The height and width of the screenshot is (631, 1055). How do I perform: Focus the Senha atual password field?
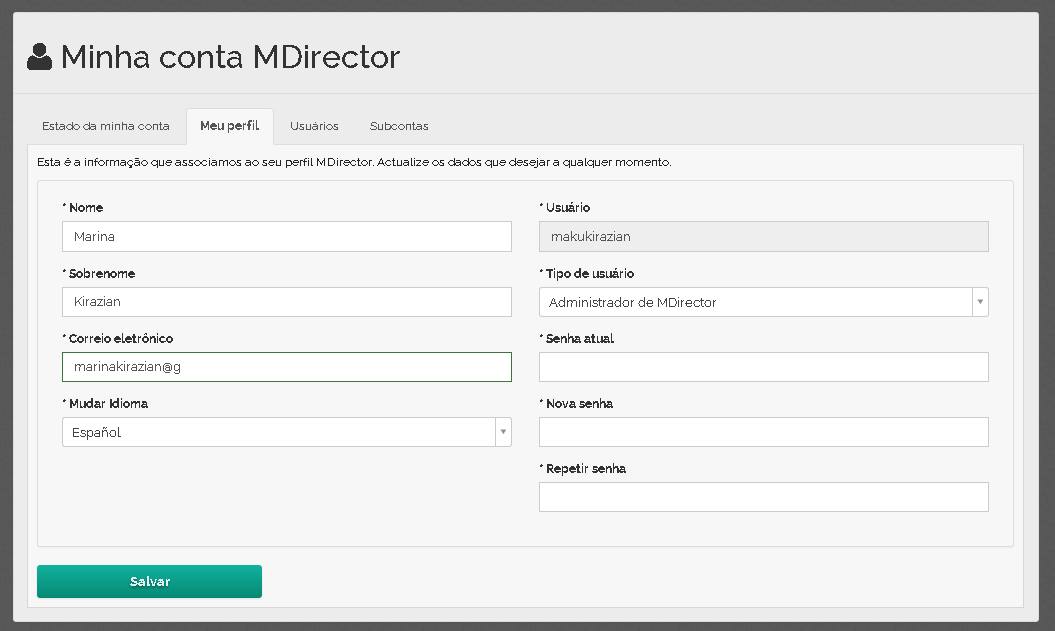763,367
